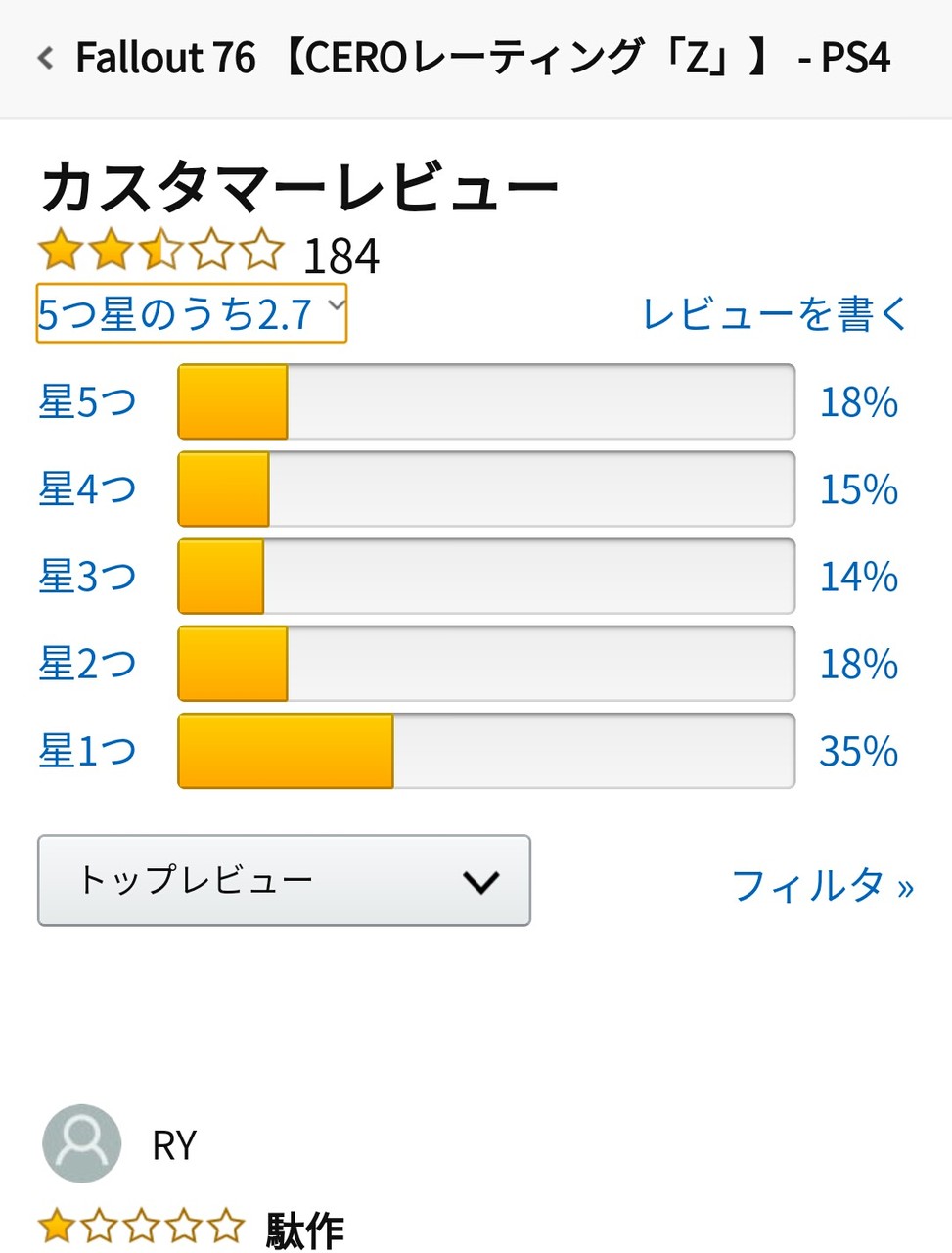Open the review titled 駄作

(x=305, y=1230)
